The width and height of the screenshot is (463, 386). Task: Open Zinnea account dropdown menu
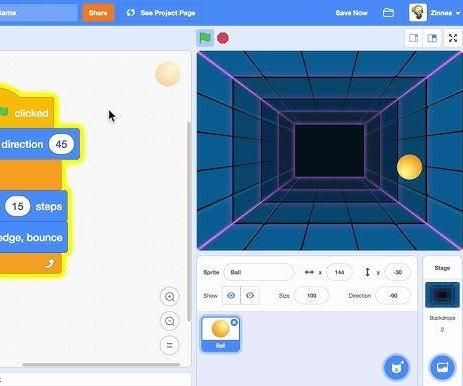445,13
